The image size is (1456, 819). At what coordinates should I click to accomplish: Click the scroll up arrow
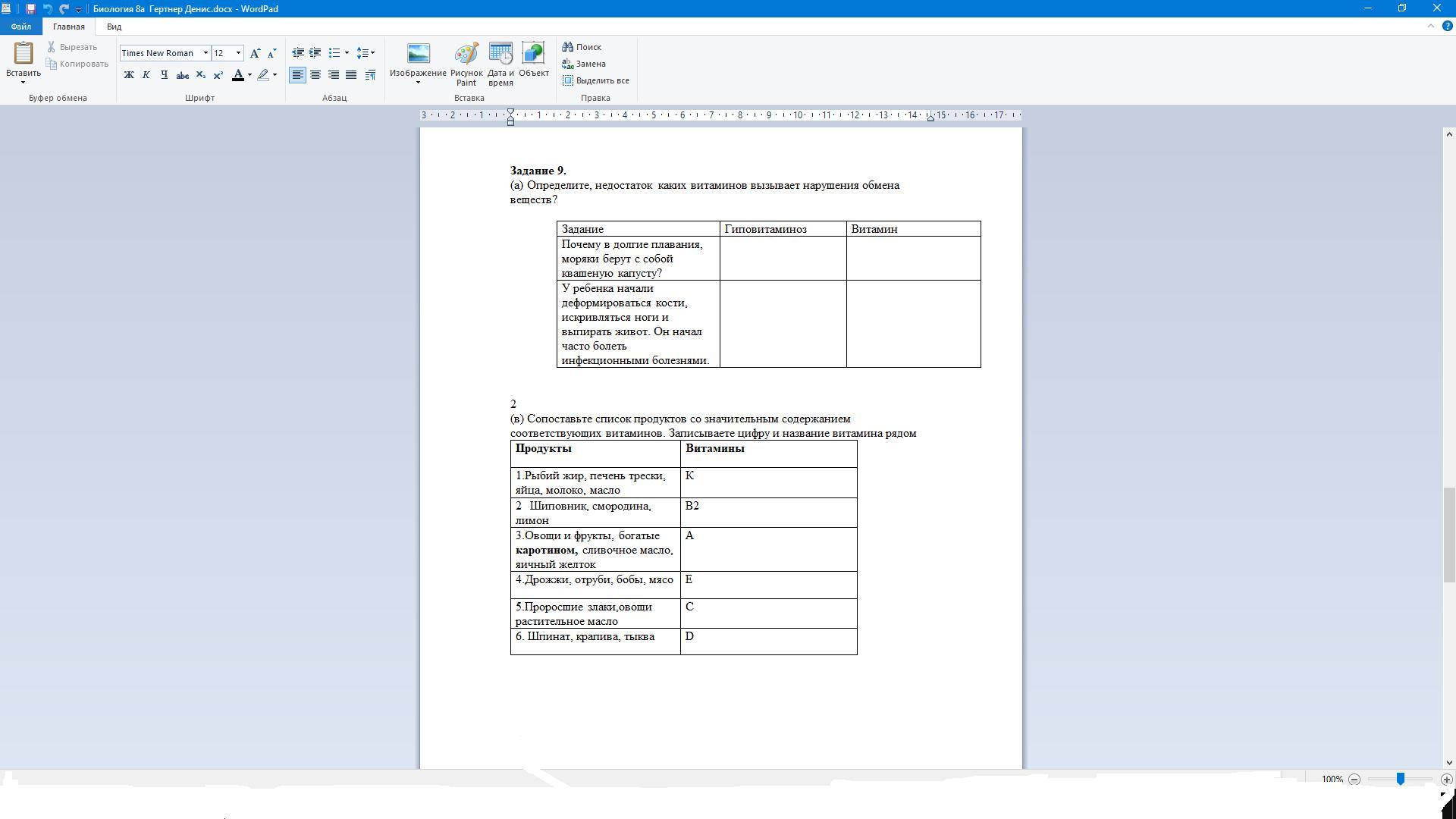(1449, 134)
